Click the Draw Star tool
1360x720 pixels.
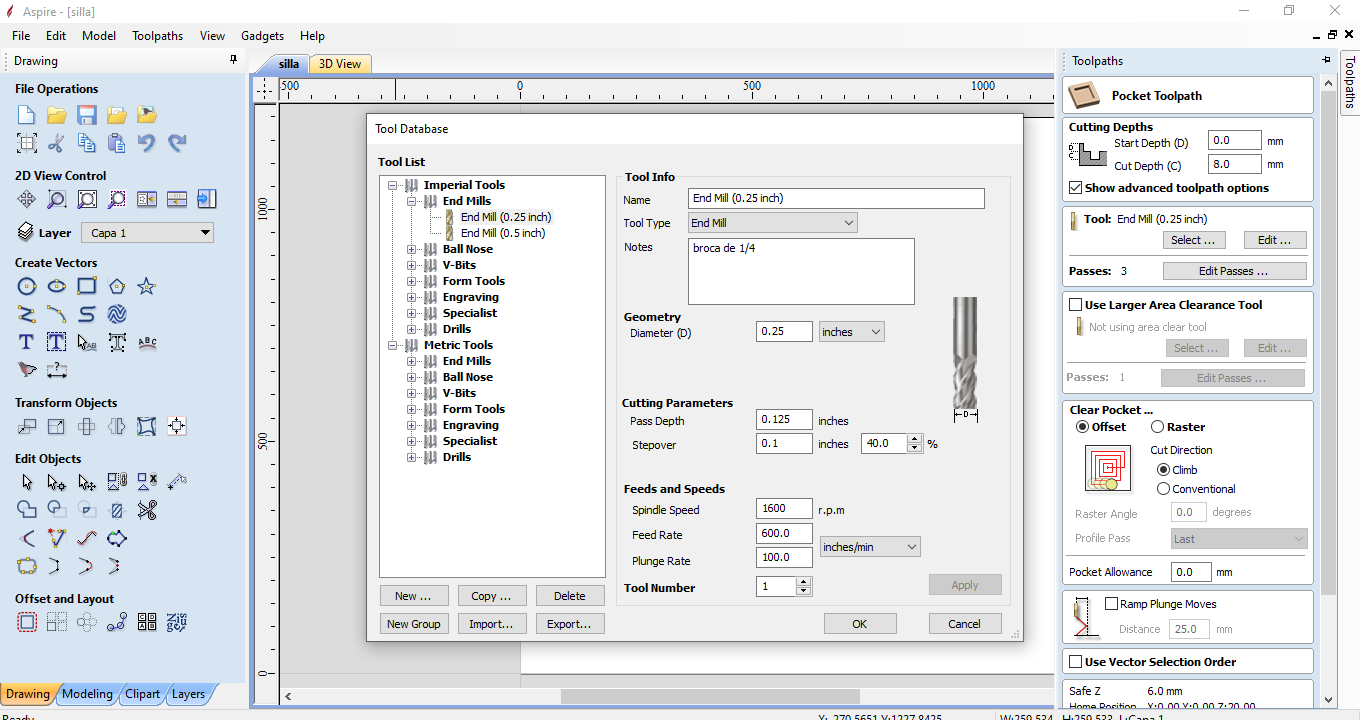[147, 287]
